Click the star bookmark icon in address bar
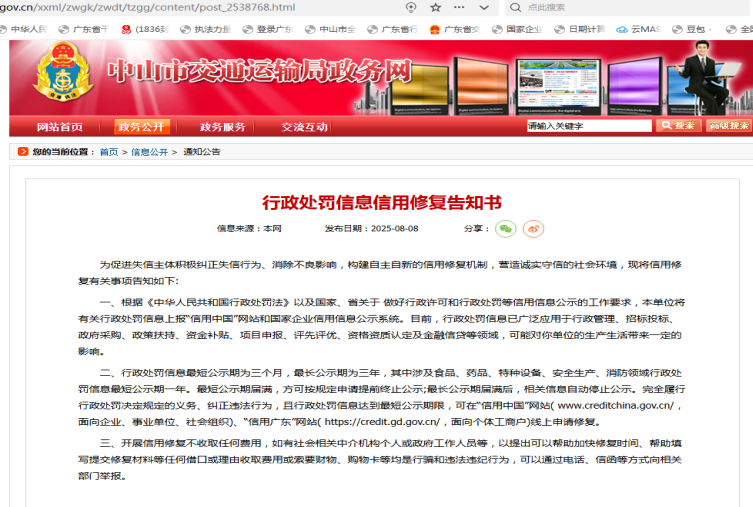 tap(436, 7)
